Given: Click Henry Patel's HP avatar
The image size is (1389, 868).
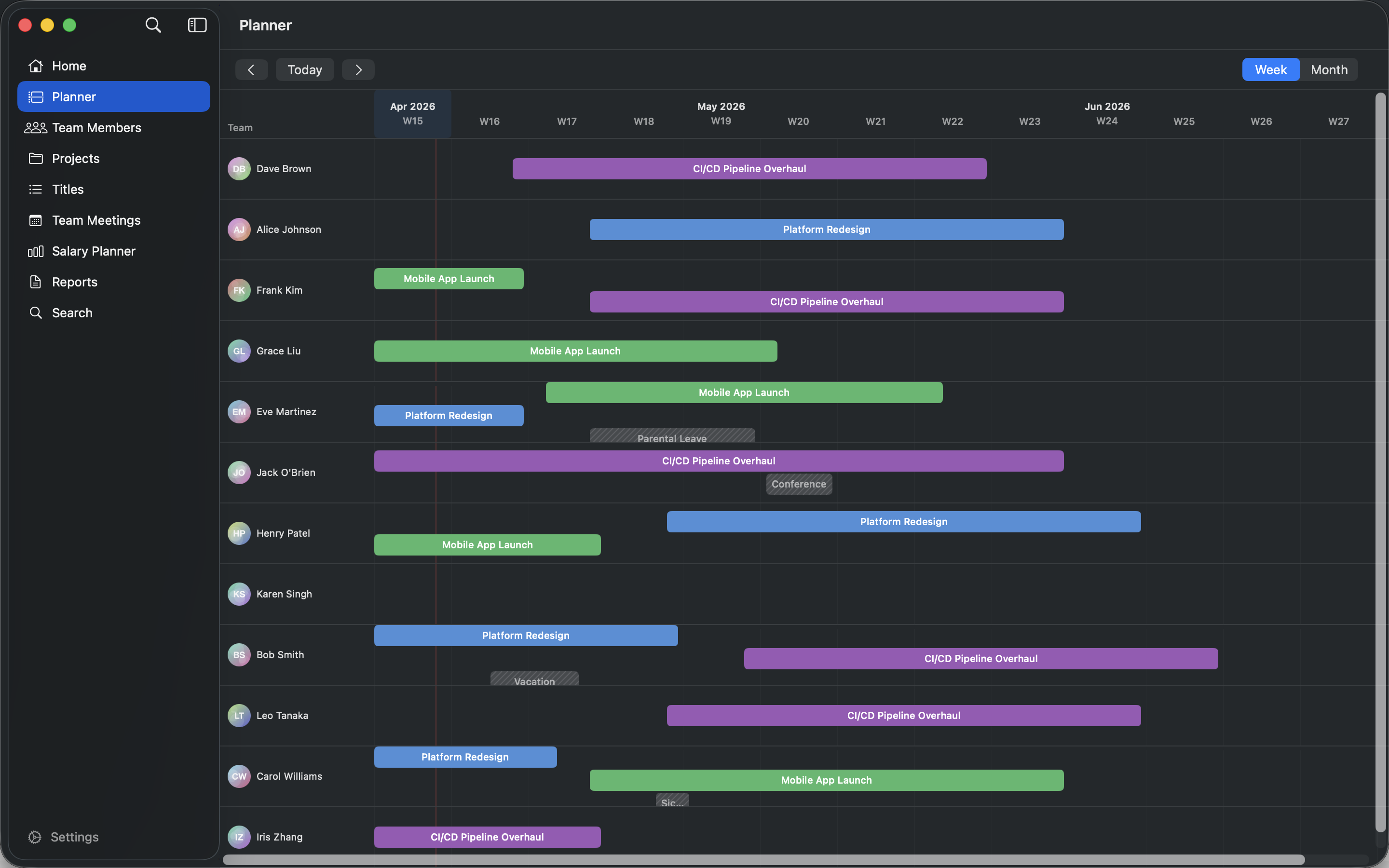Looking at the screenshot, I should pos(239,533).
